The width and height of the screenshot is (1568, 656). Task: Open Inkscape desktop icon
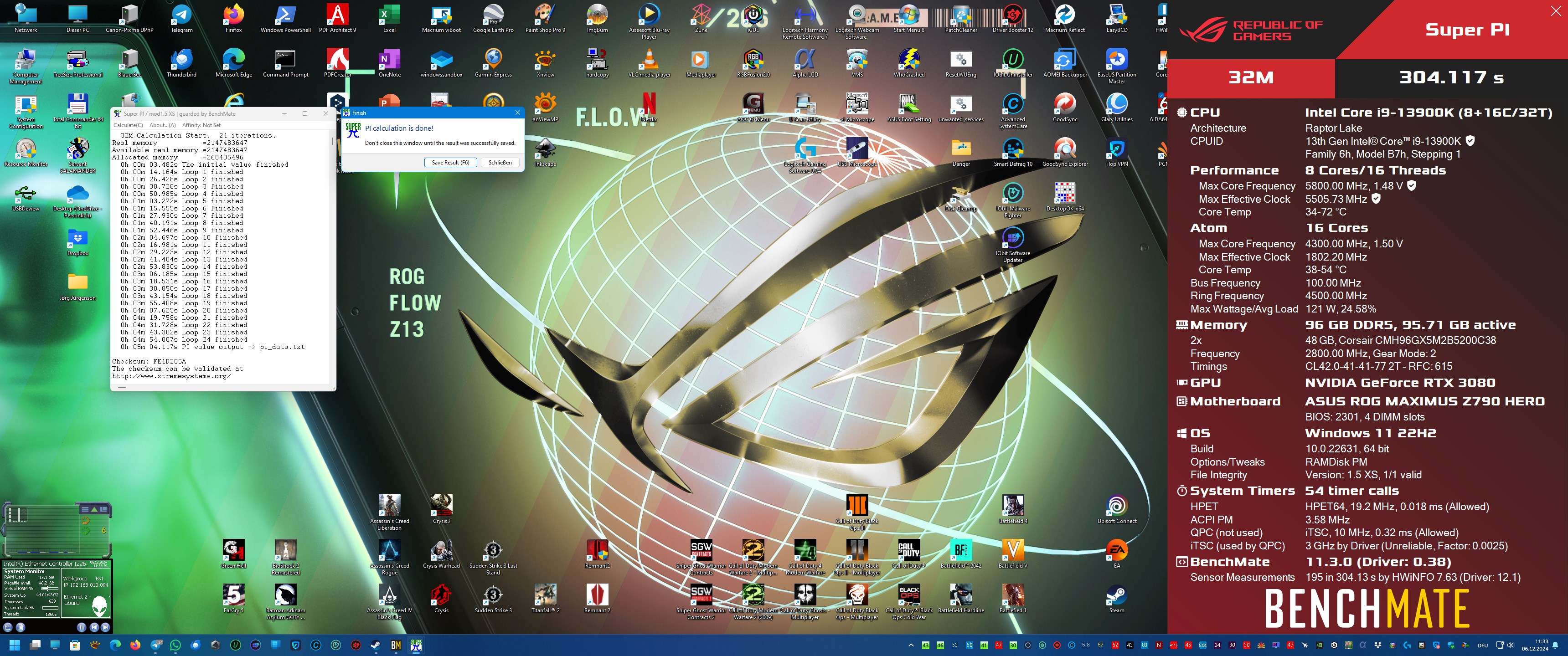[546, 152]
